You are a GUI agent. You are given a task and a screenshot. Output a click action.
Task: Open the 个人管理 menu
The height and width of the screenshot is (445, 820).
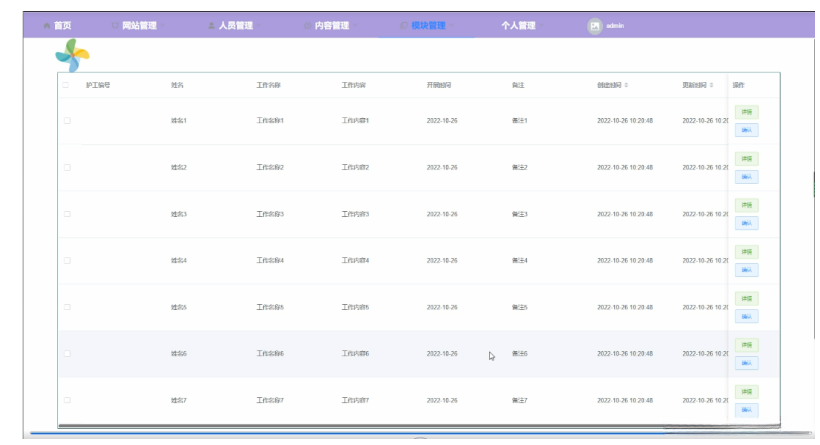click(x=518, y=26)
